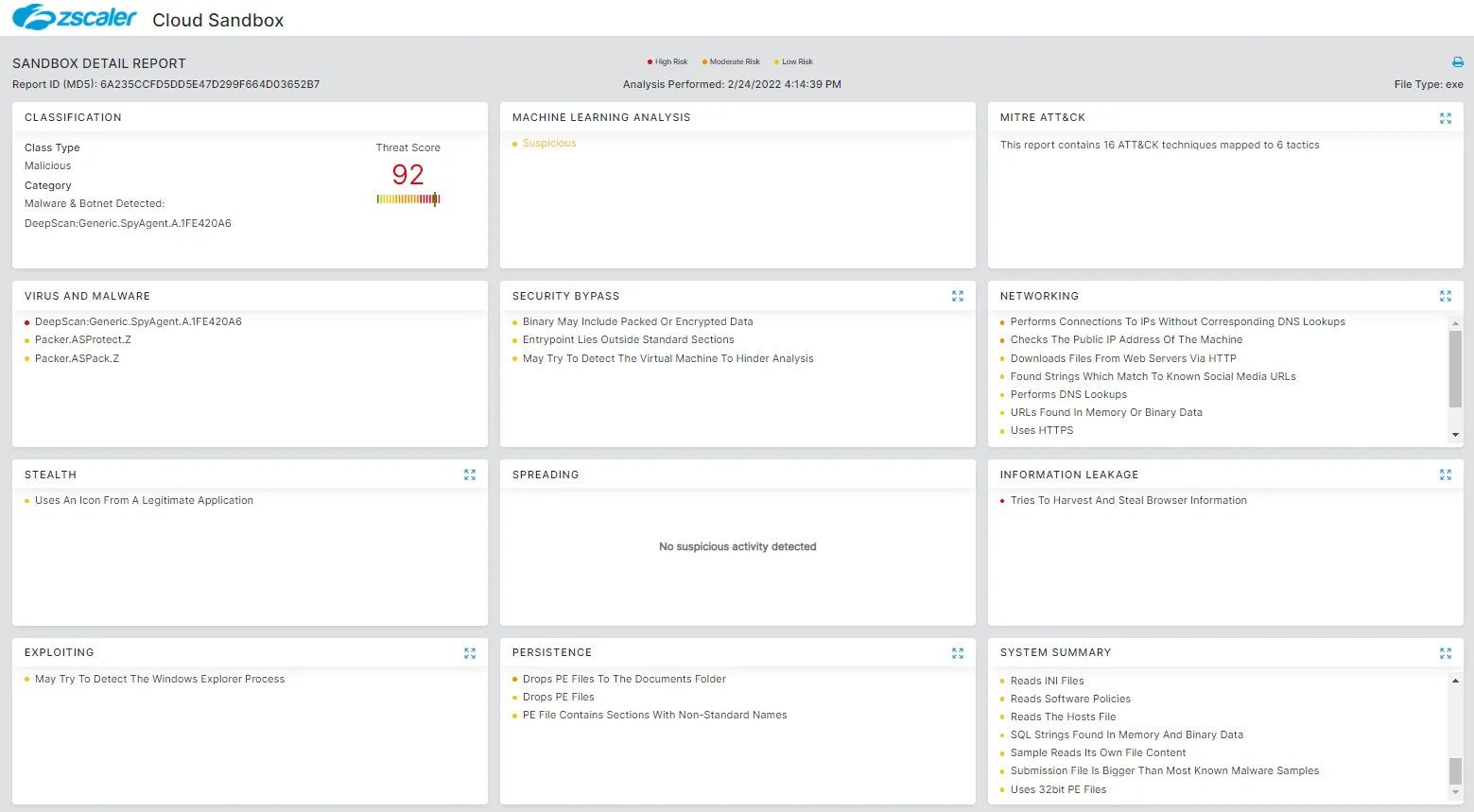The height and width of the screenshot is (812, 1474).
Task: Click the MITRE ATT&CK techniques summary text
Action: (1160, 146)
